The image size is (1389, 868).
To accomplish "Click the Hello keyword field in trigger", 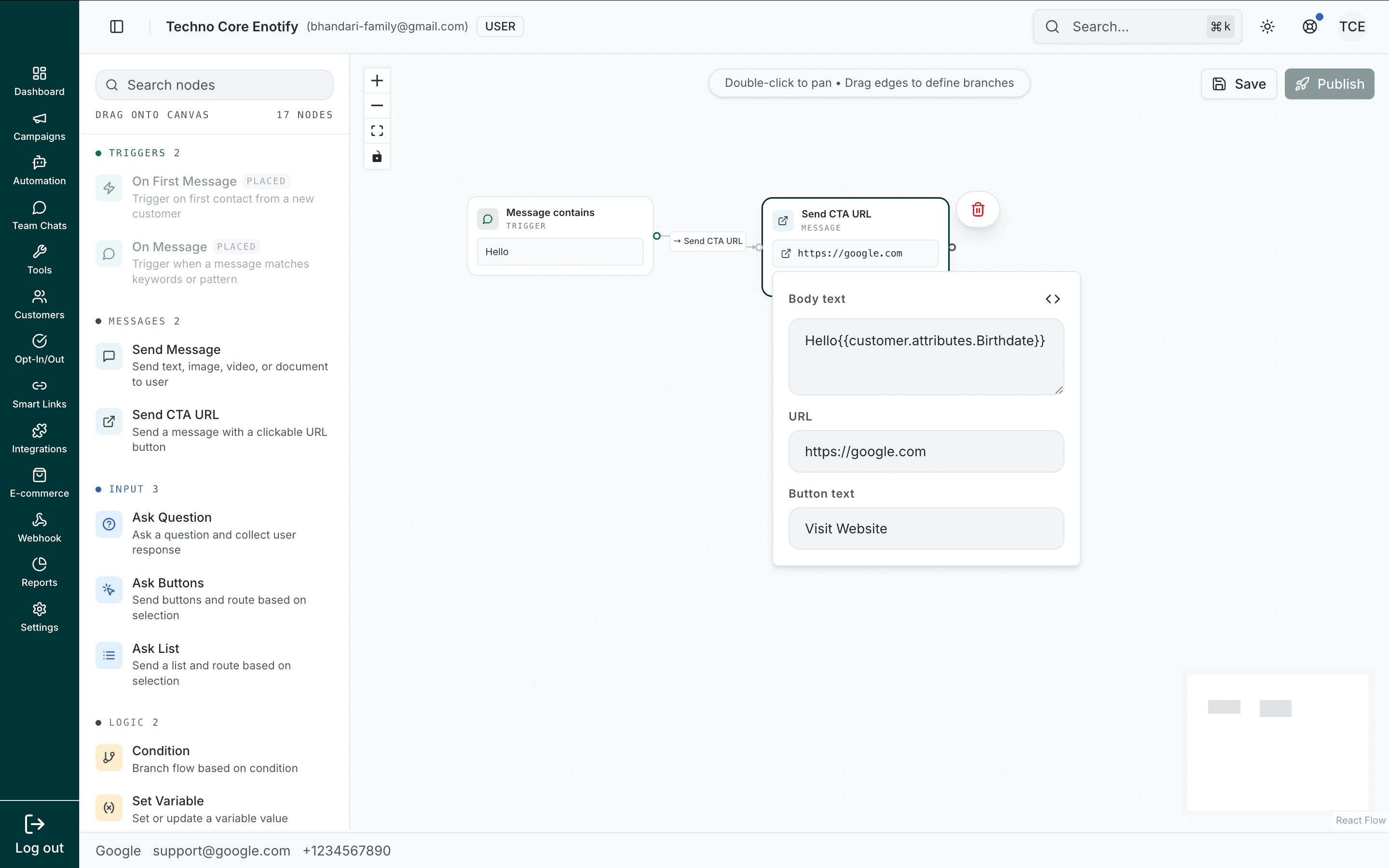I will click(560, 251).
